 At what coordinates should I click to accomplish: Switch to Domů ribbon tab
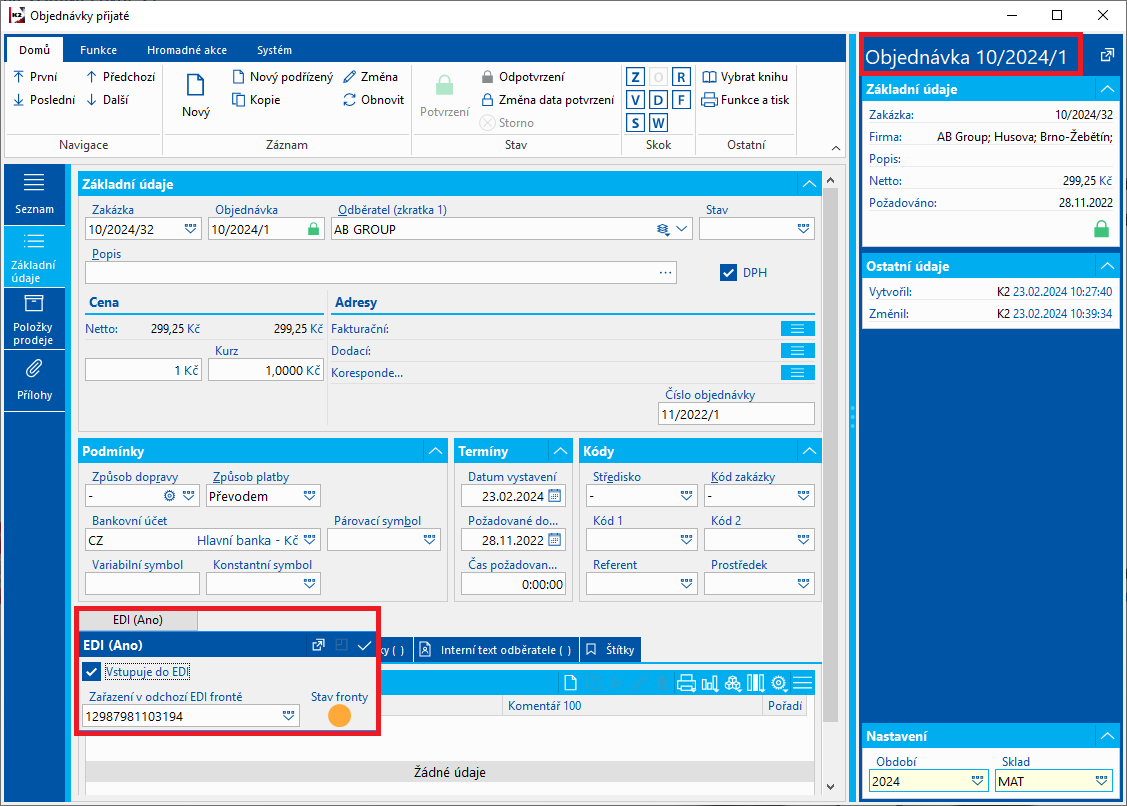point(34,50)
